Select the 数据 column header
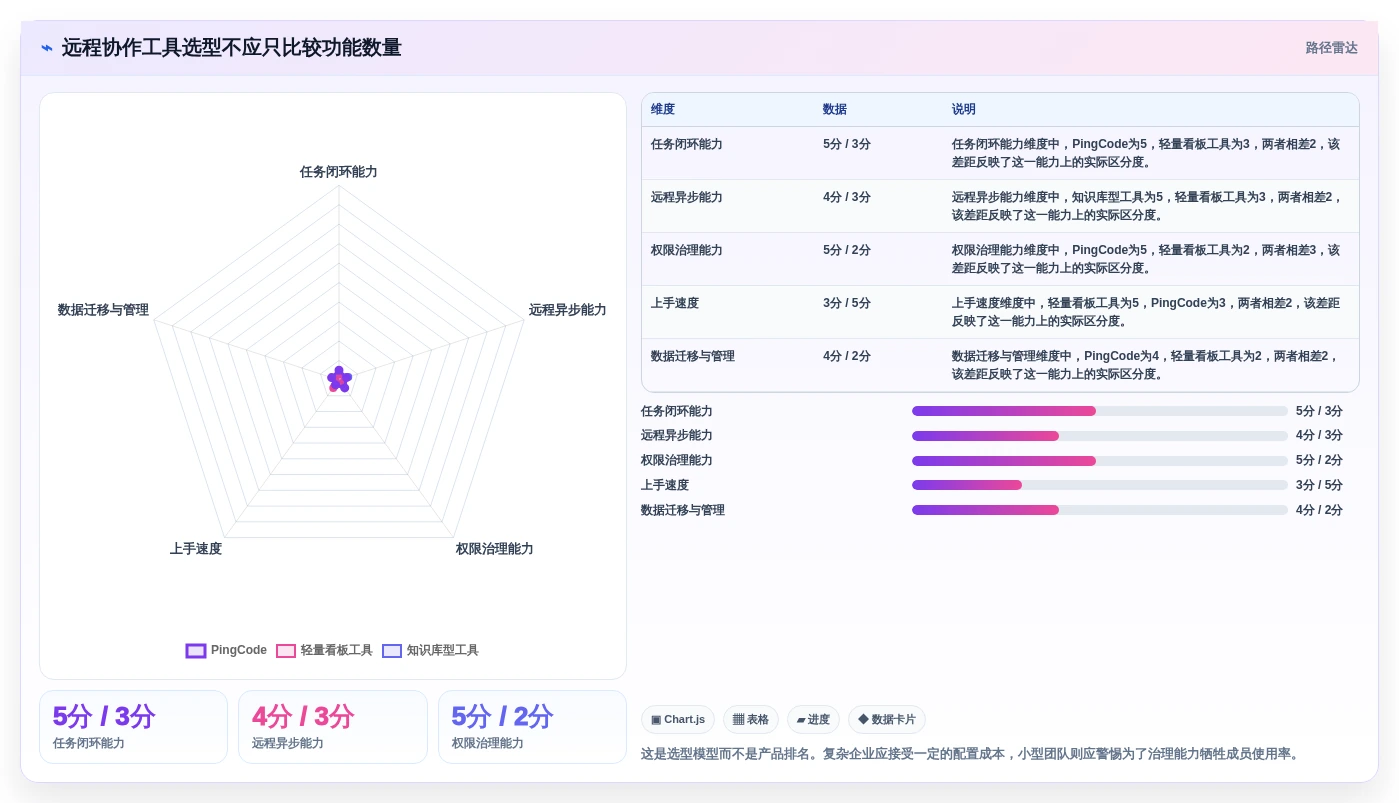This screenshot has height=803, width=1399. 835,110
